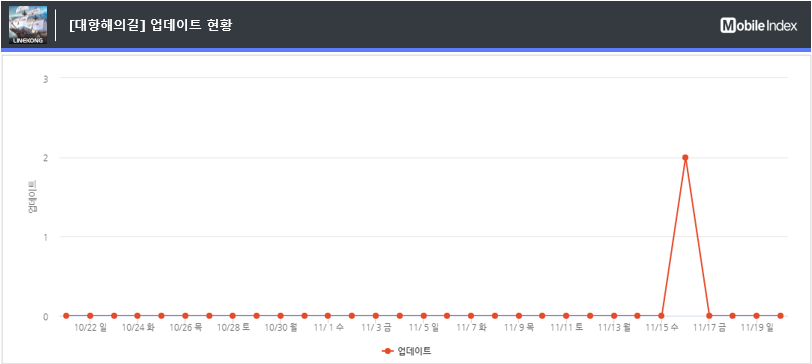Click the x-axis label '11/ 1 수'
The width and height of the screenshot is (812, 364).
(x=329, y=328)
